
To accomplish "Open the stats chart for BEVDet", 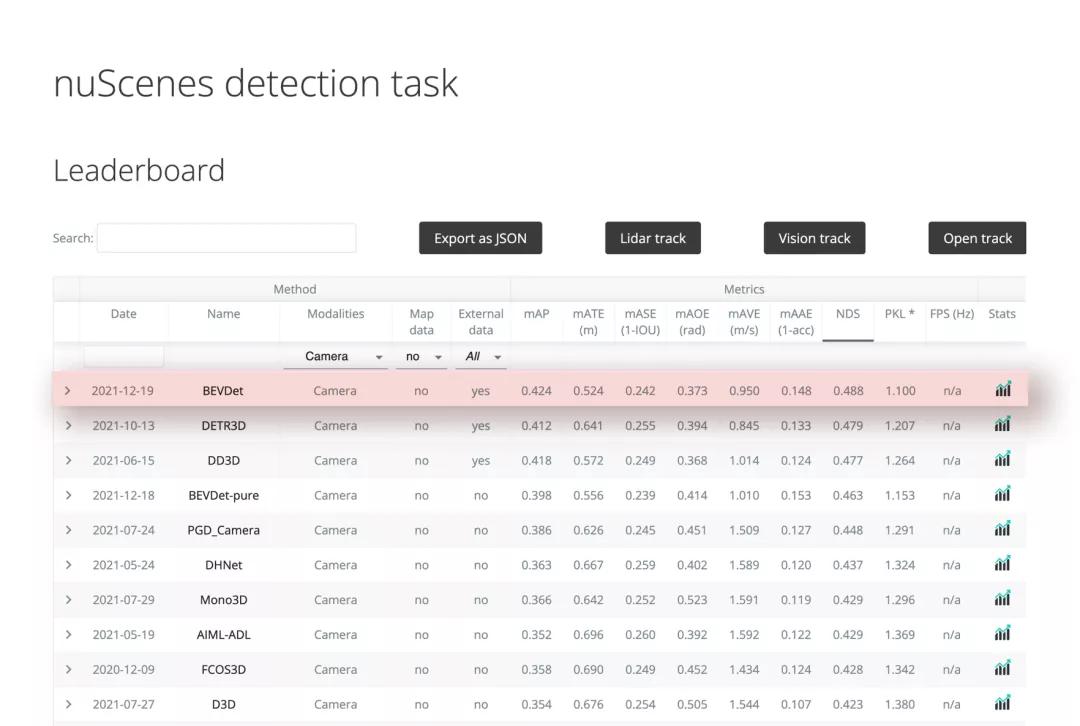I will [1002, 390].
